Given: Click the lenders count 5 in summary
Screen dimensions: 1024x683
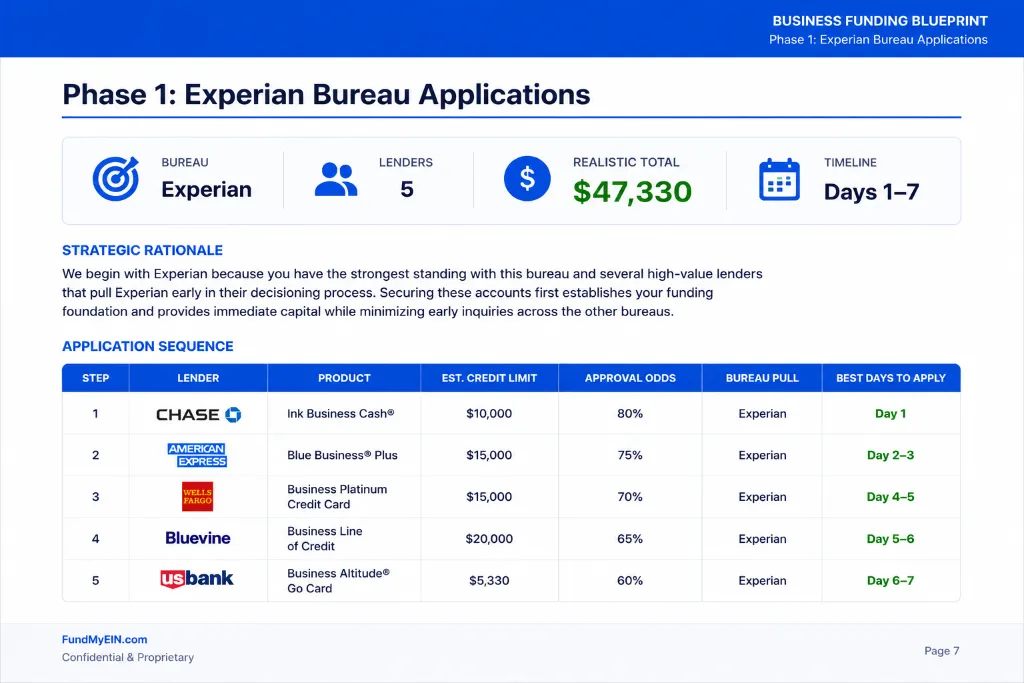Looking at the screenshot, I should point(406,189).
